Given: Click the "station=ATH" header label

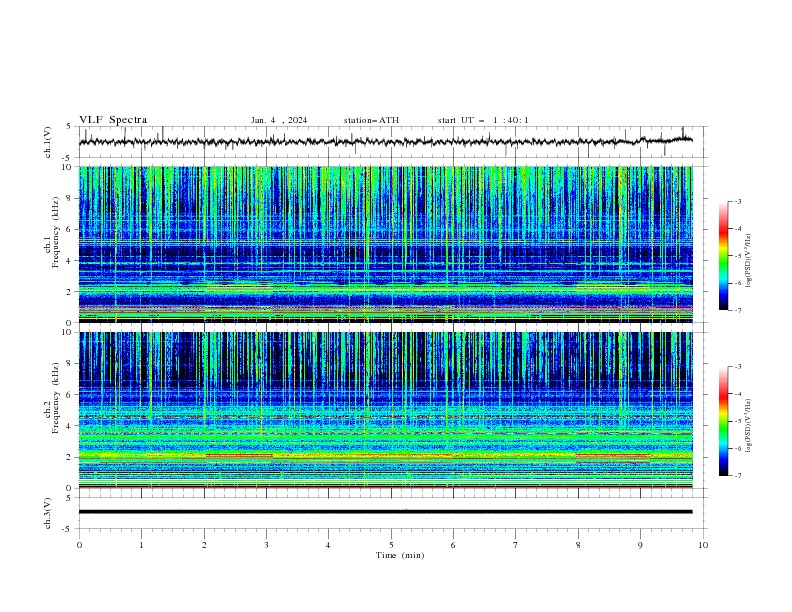Looking at the screenshot, I should click(371, 120).
